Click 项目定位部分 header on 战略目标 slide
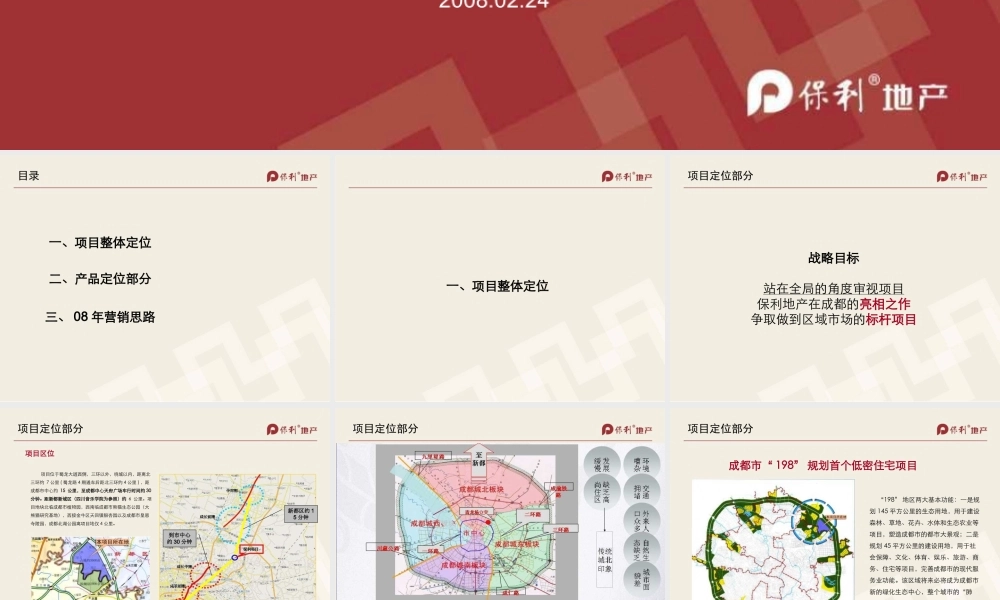Image resolution: width=1000 pixels, height=600 pixels. click(720, 175)
